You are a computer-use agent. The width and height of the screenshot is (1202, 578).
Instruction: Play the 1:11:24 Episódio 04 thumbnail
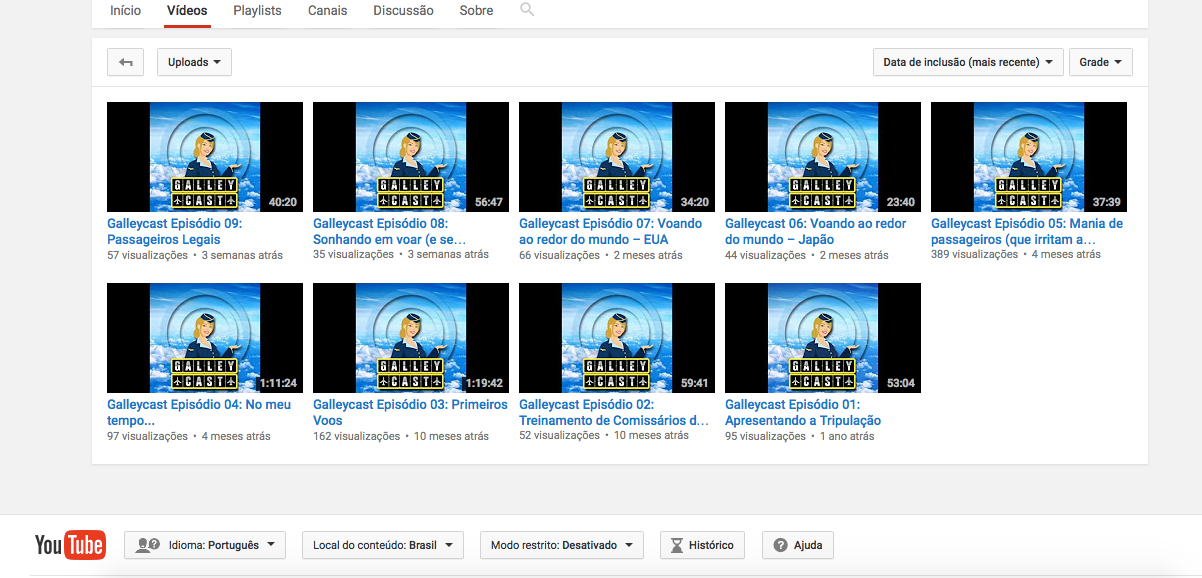205,338
